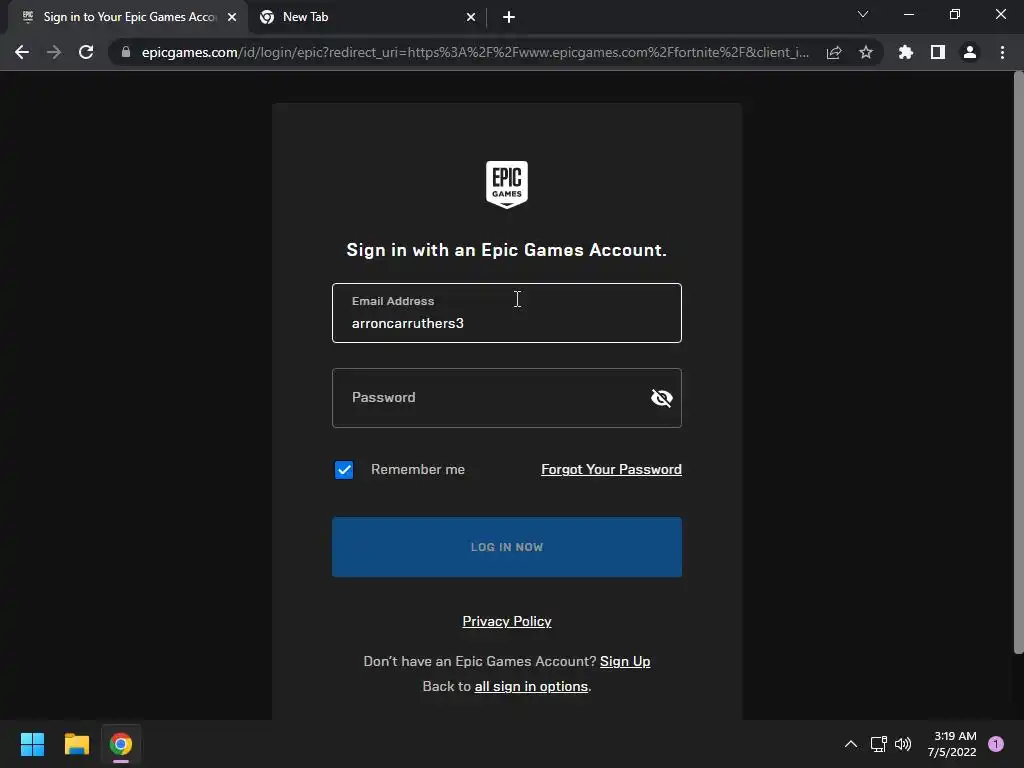The image size is (1024, 768).
Task: Click the sign-in heading text
Action: pyautogui.click(x=507, y=250)
